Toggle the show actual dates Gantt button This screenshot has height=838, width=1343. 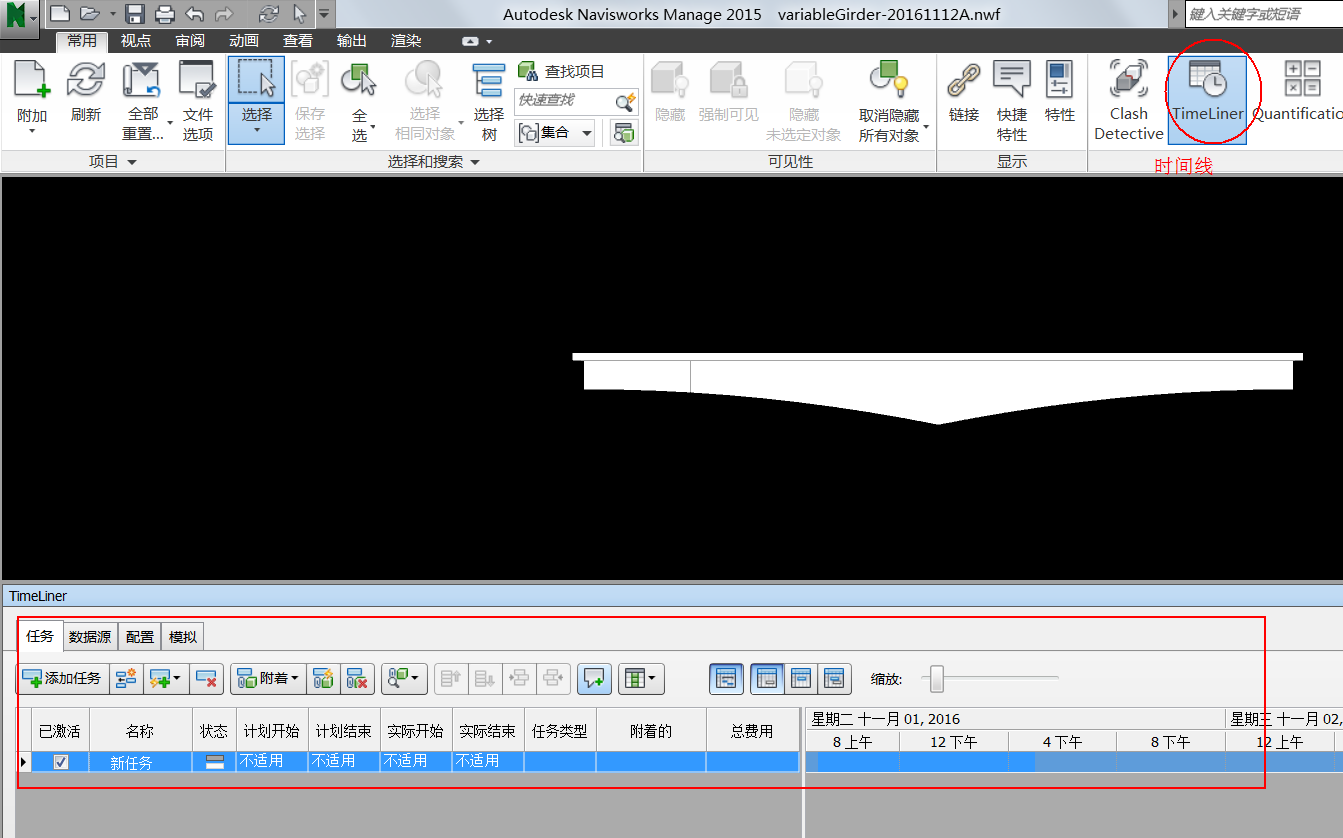(x=800, y=678)
